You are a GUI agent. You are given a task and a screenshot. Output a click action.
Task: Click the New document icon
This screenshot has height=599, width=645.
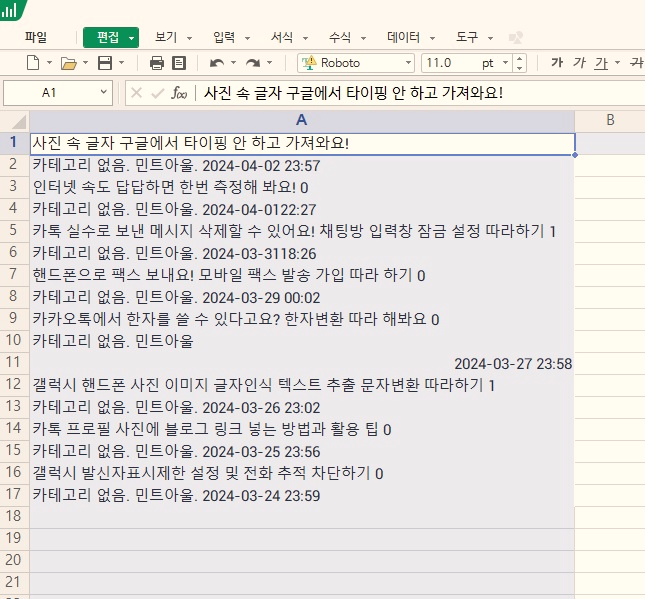tap(33, 63)
